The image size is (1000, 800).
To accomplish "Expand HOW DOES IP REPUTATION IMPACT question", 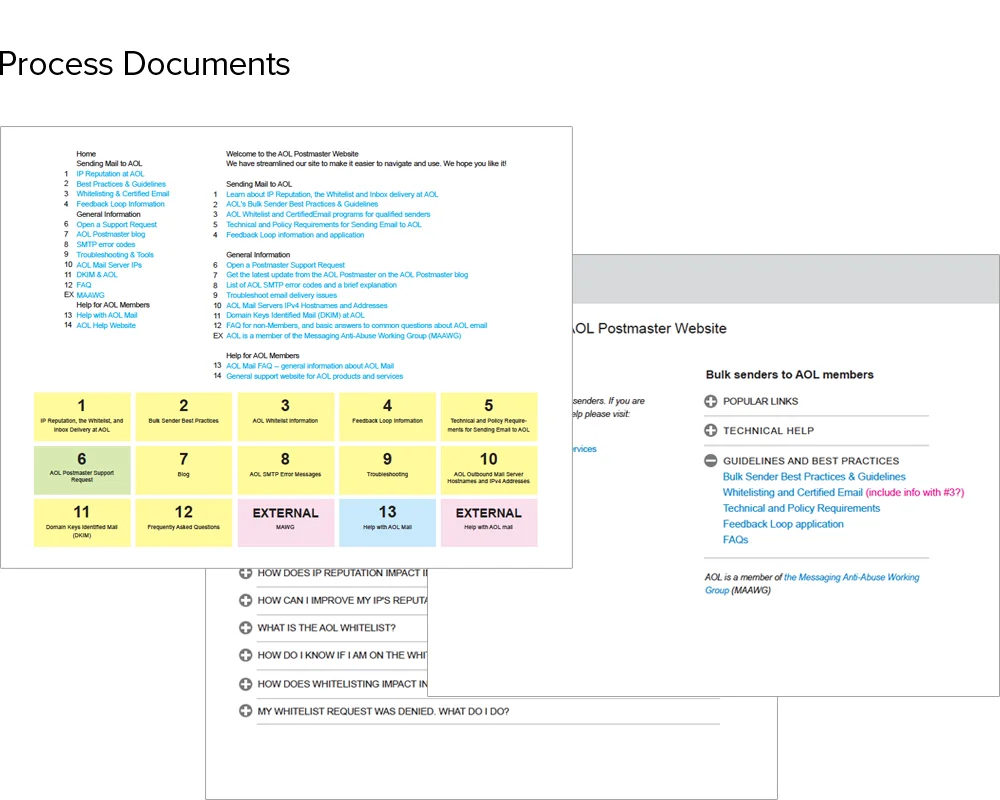I will pyautogui.click(x=246, y=573).
